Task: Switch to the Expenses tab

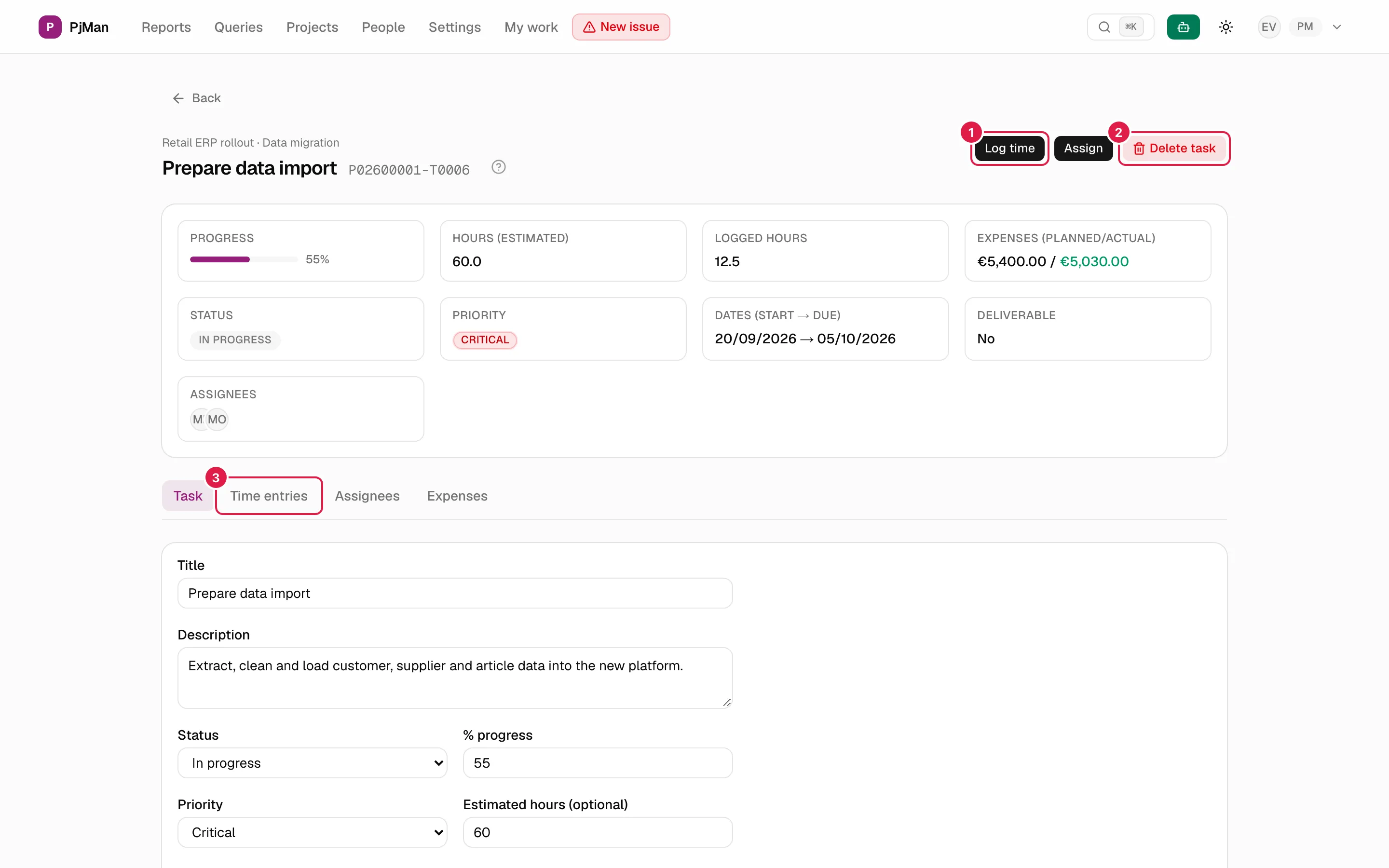Action: click(x=457, y=496)
